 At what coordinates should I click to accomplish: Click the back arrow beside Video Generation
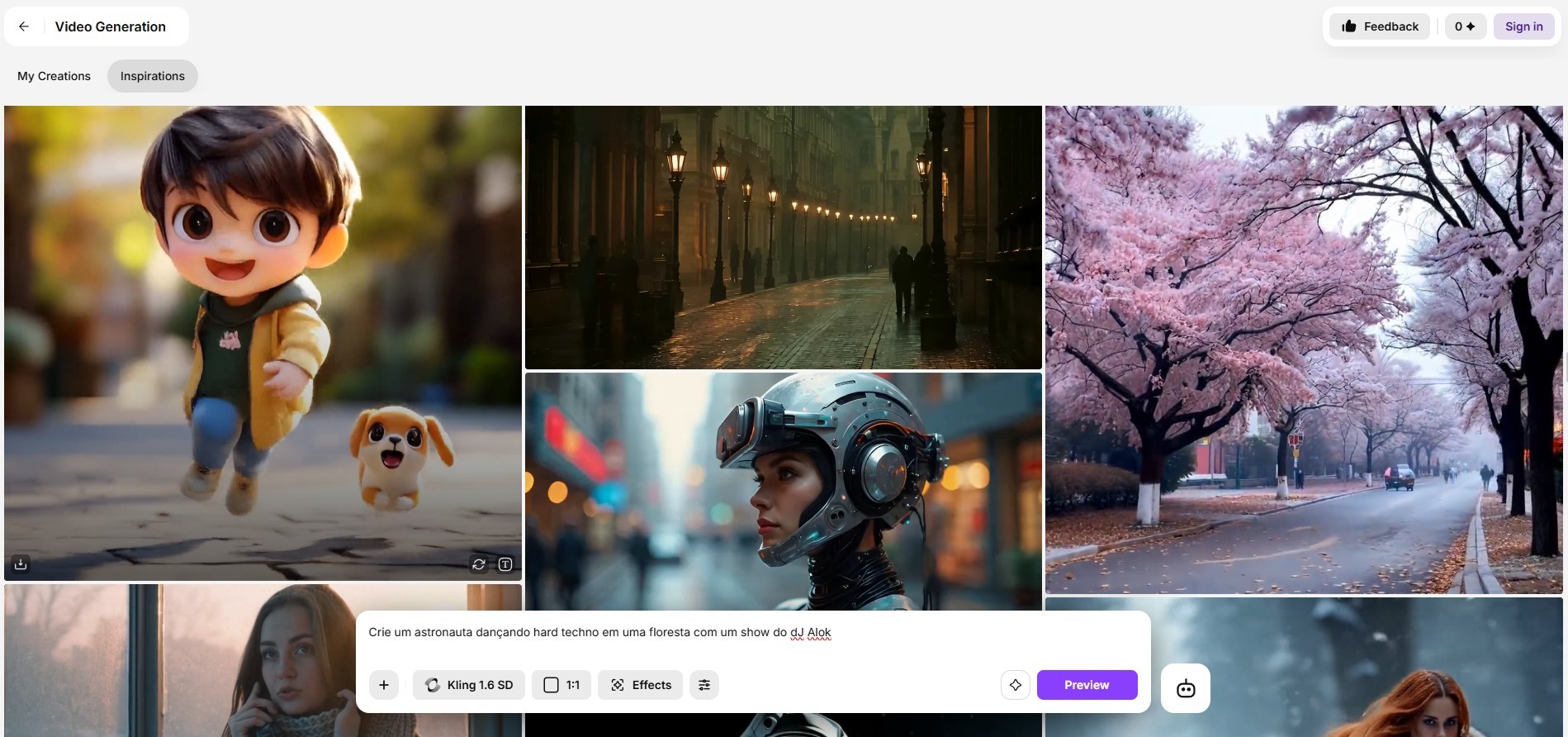tap(24, 26)
